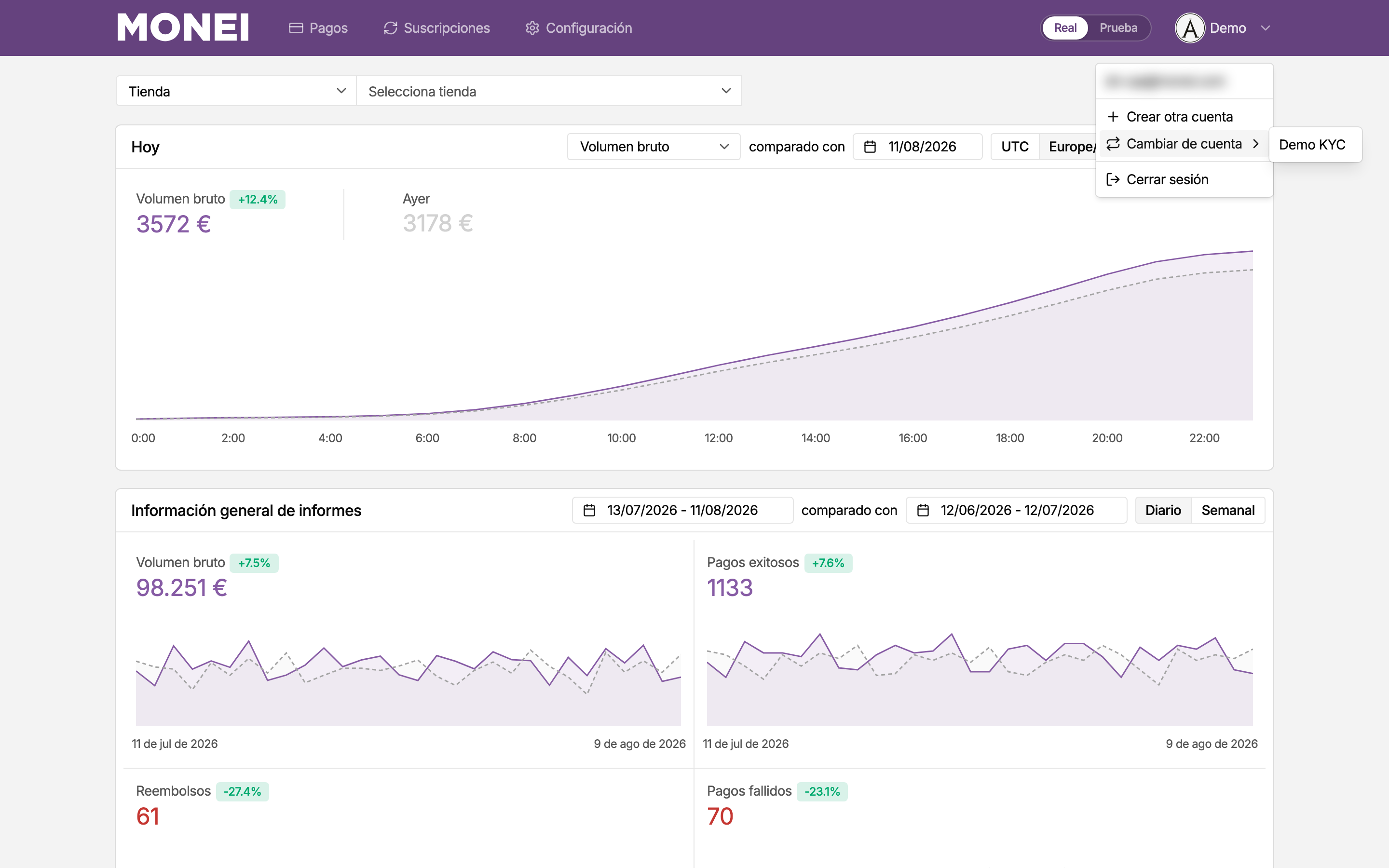
Task: Click the Pagos card icon
Action: point(296,28)
